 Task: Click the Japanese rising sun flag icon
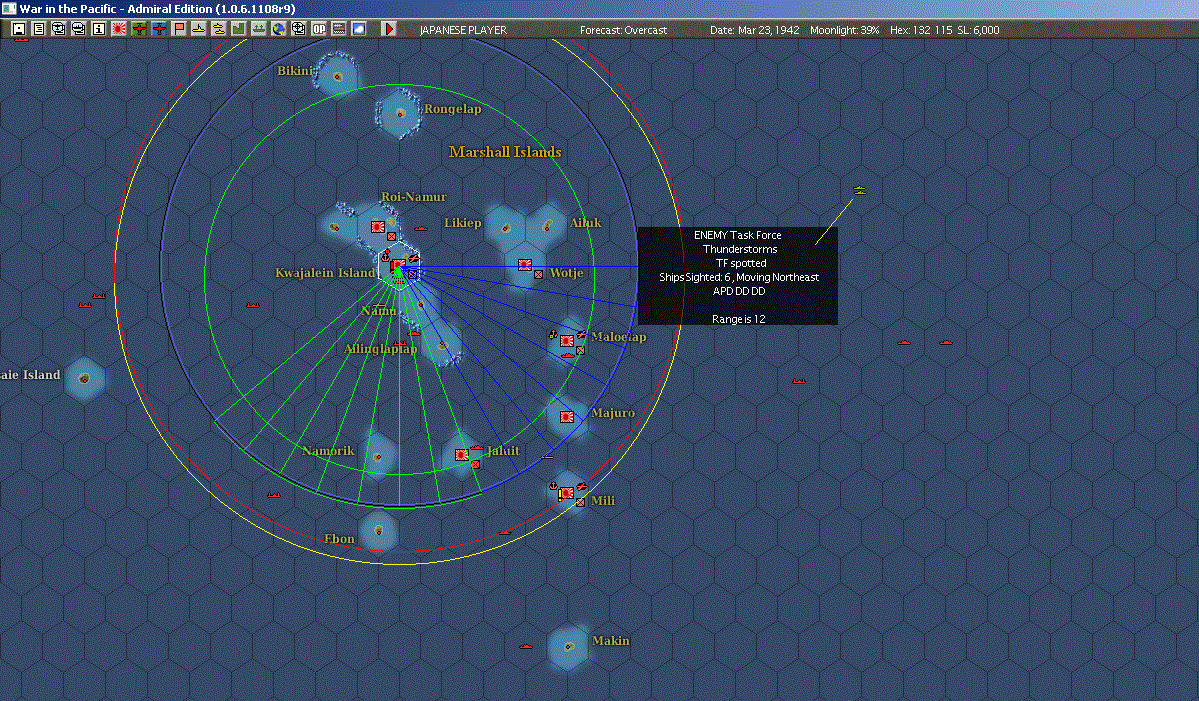119,29
